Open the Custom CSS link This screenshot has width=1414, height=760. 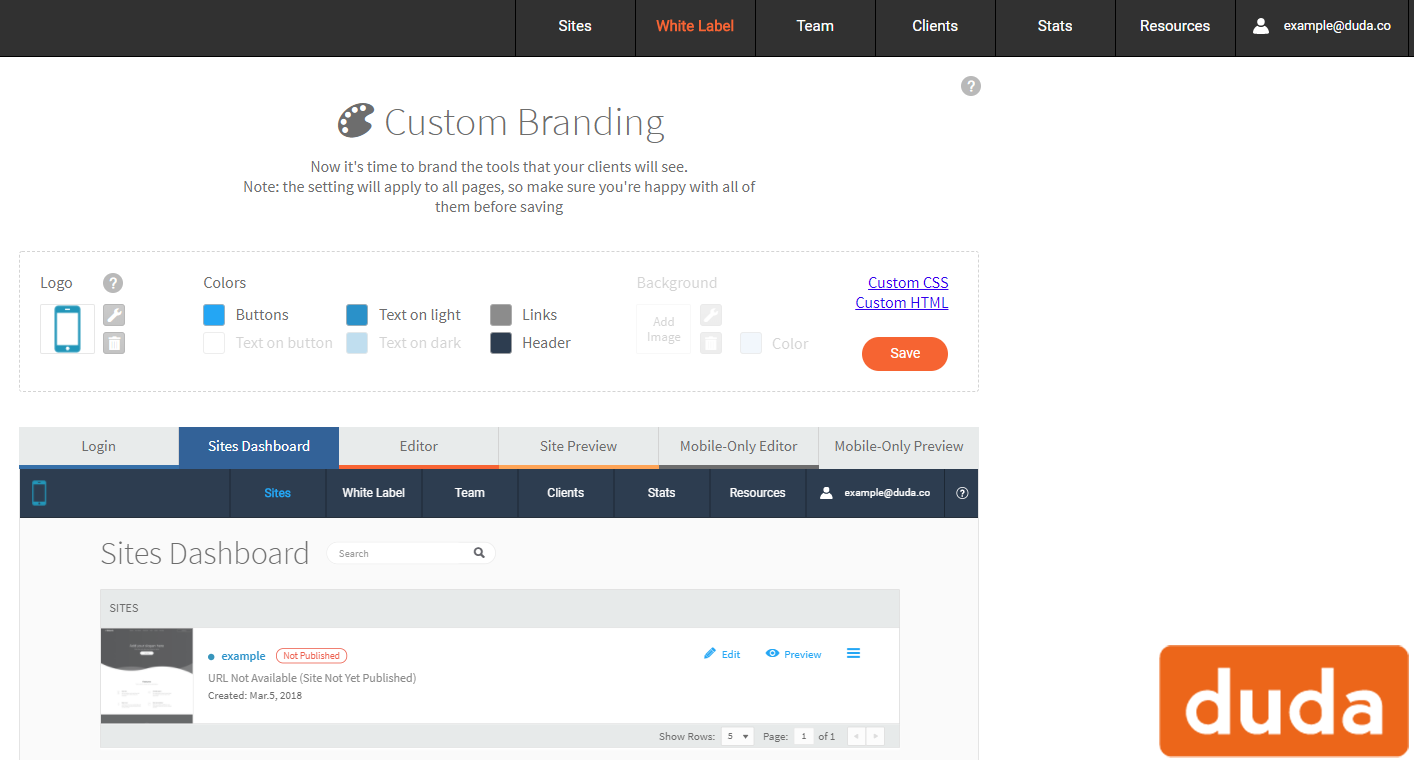click(908, 283)
